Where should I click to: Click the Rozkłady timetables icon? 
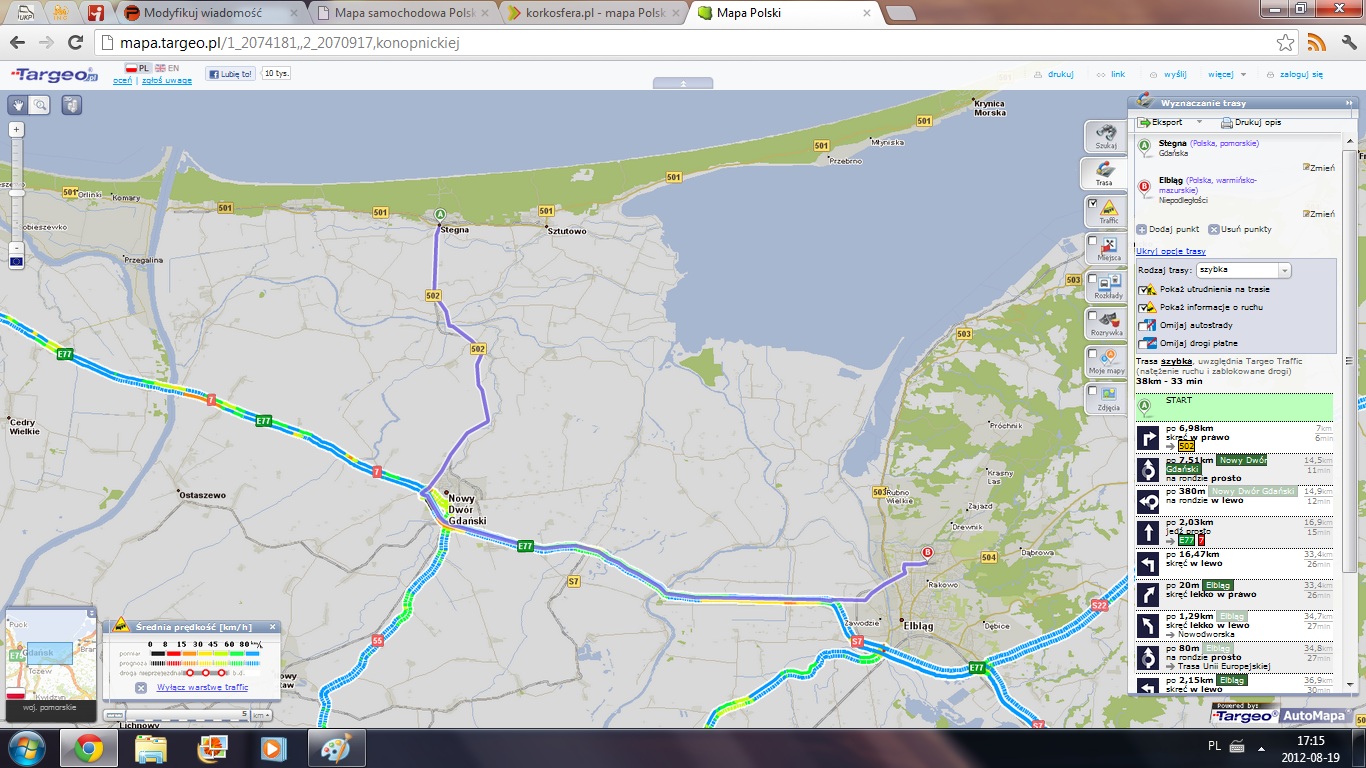pos(1109,282)
